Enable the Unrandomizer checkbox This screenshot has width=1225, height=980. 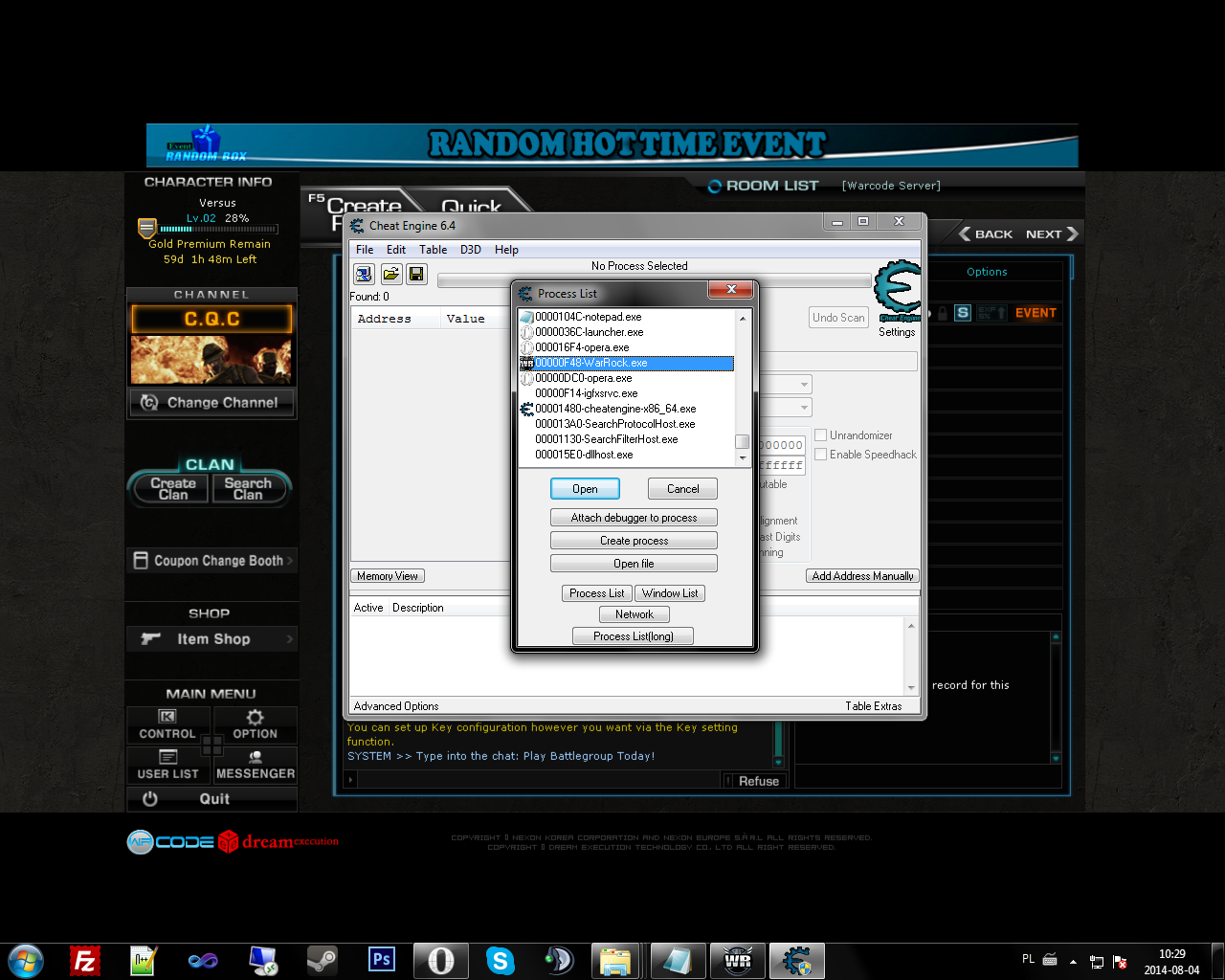(820, 434)
